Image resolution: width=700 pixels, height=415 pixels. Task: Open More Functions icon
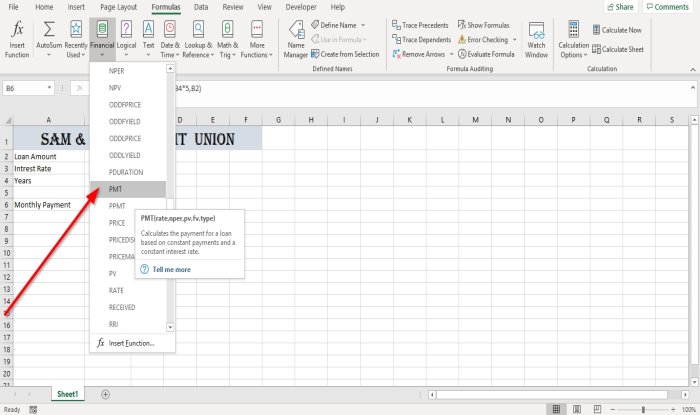pyautogui.click(x=257, y=29)
